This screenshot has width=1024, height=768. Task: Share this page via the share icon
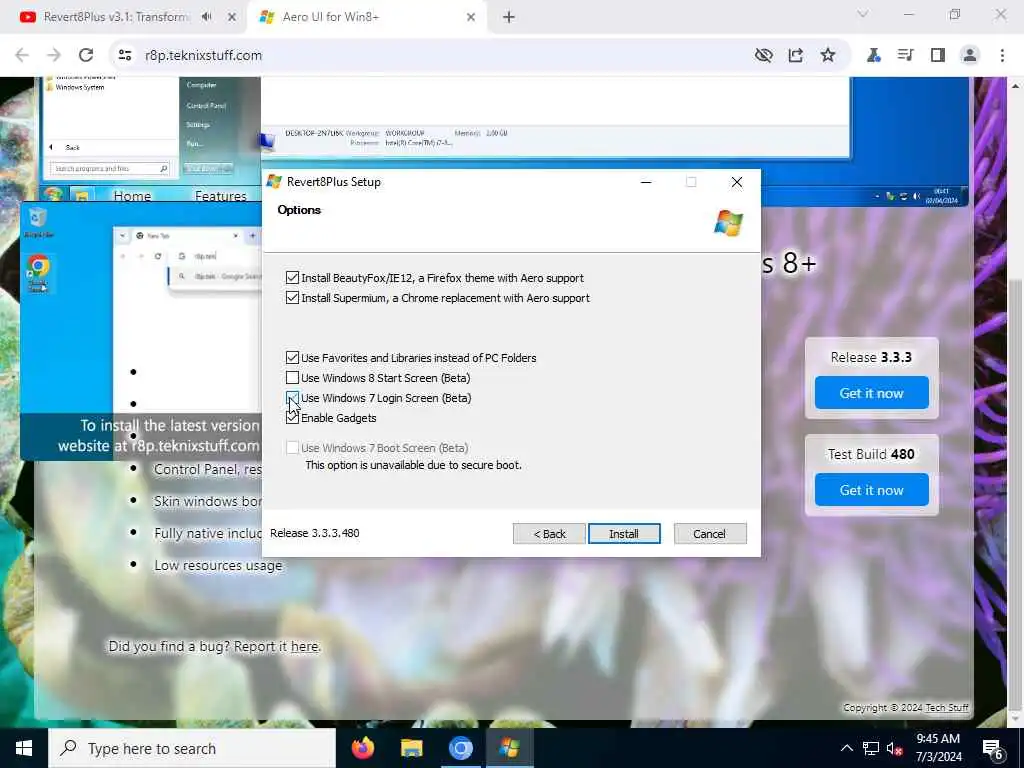click(795, 56)
